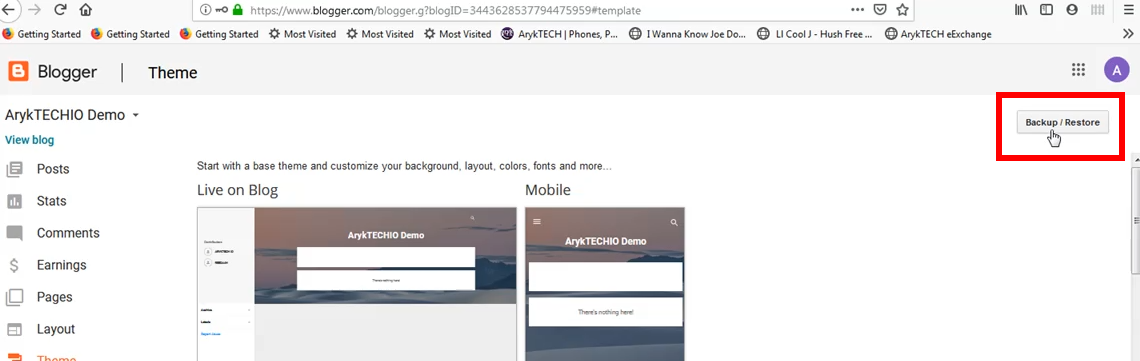Open the I Wanna Know Joe Do... bookmark
Image resolution: width=1140 pixels, height=361 pixels.
click(687, 34)
